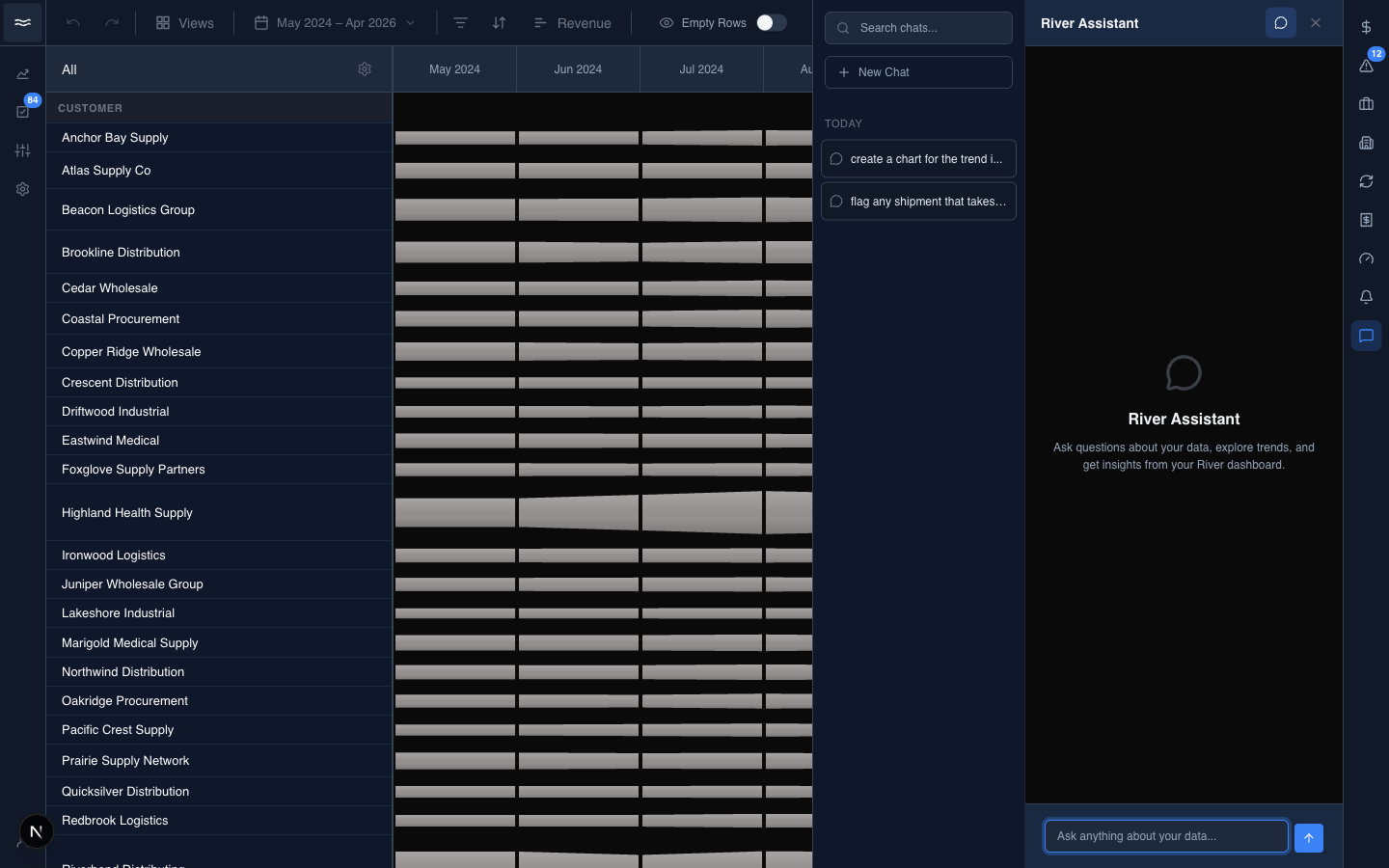The width and height of the screenshot is (1389, 868).
Task: Open the trend chart sidebar icon
Action: click(x=22, y=74)
